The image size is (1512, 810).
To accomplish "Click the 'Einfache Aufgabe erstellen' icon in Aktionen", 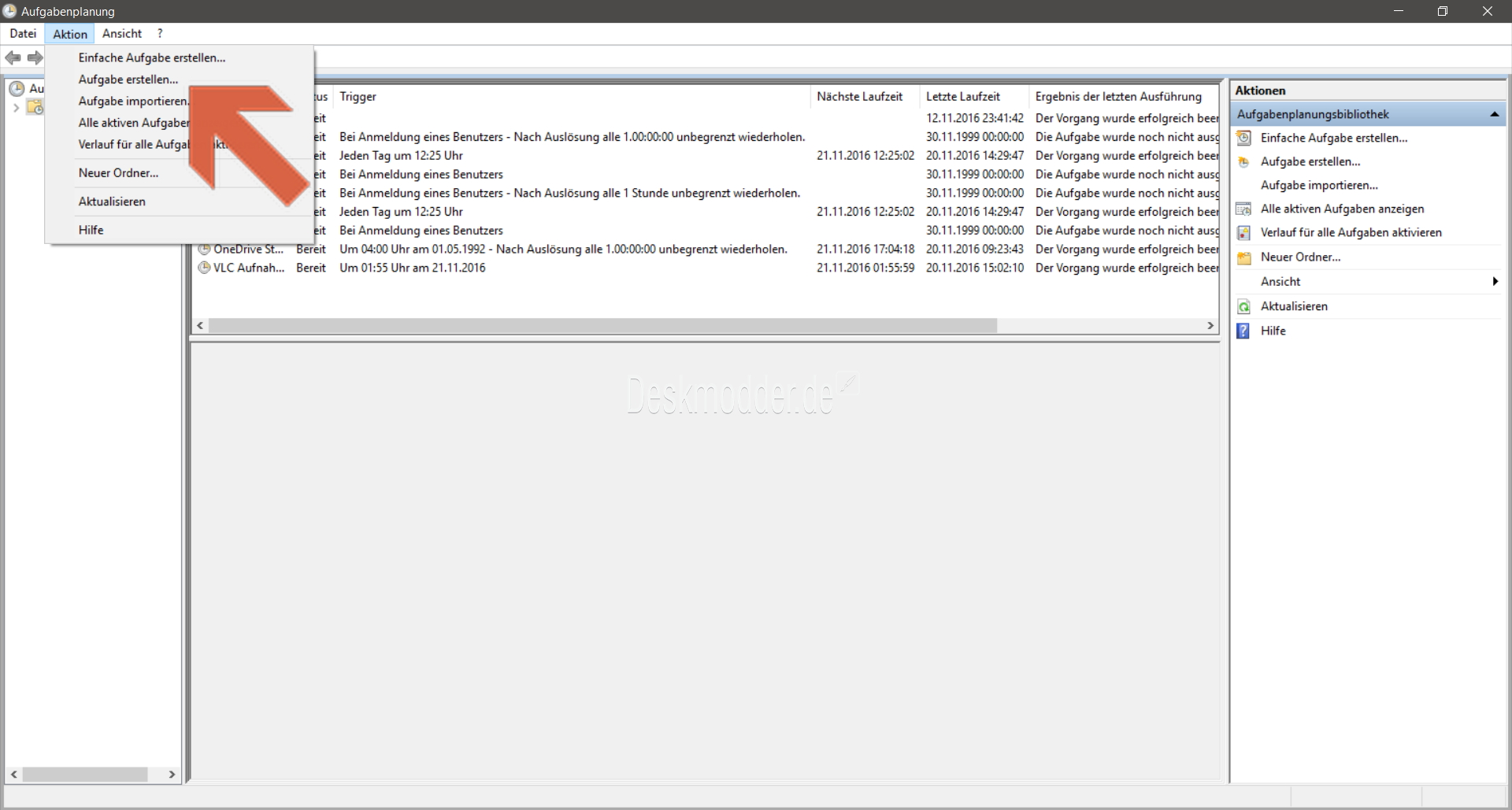I will [x=1244, y=138].
